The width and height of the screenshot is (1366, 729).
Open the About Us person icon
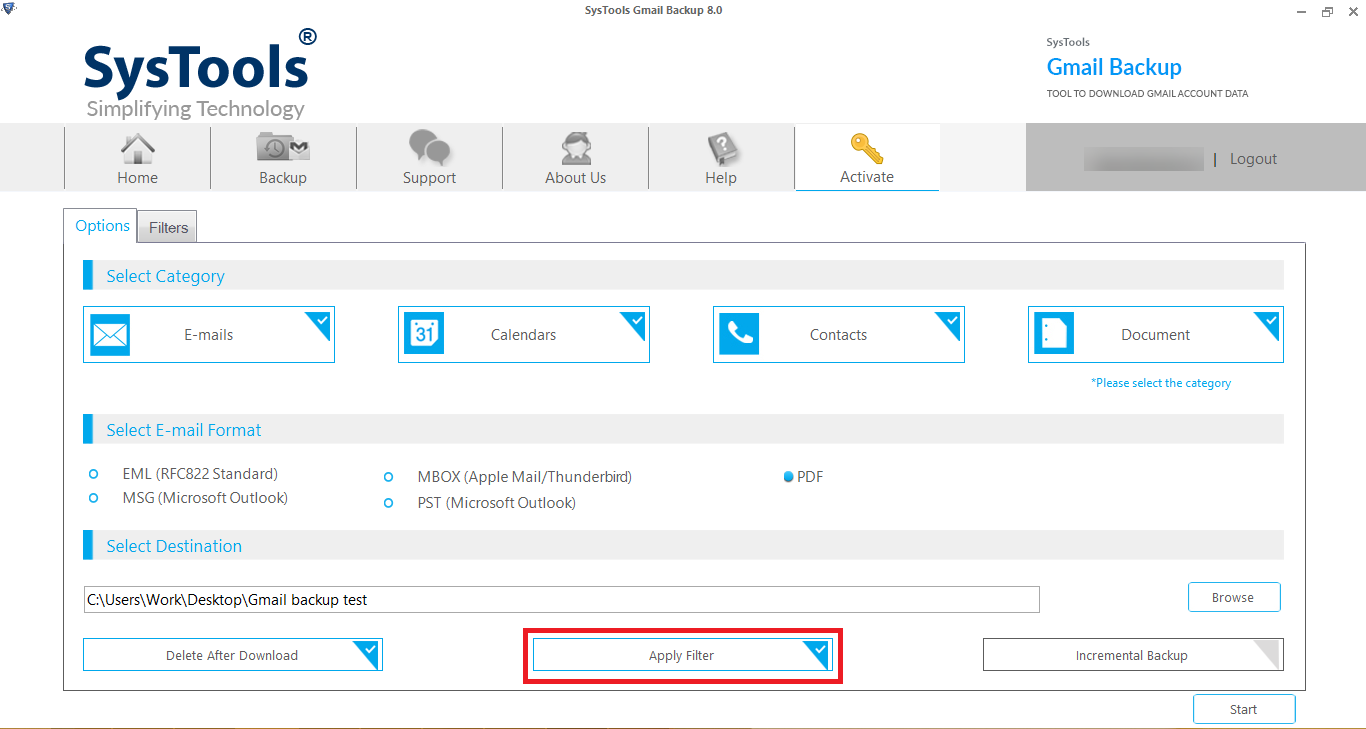pyautogui.click(x=576, y=148)
